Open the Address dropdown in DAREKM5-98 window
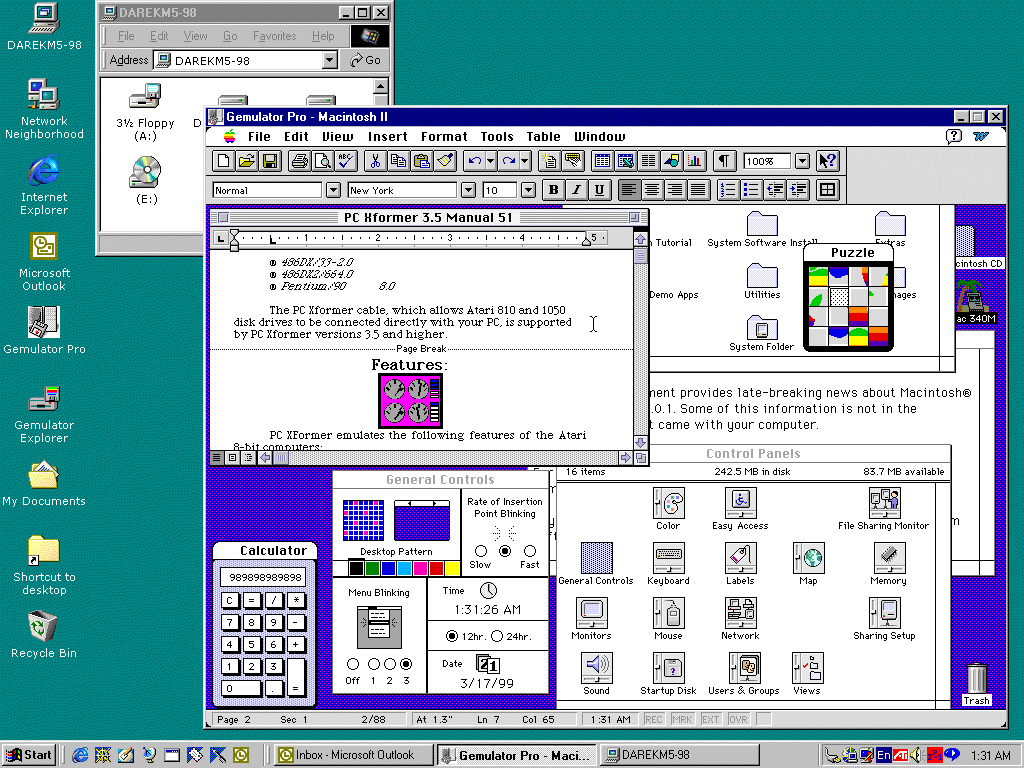 (x=330, y=60)
